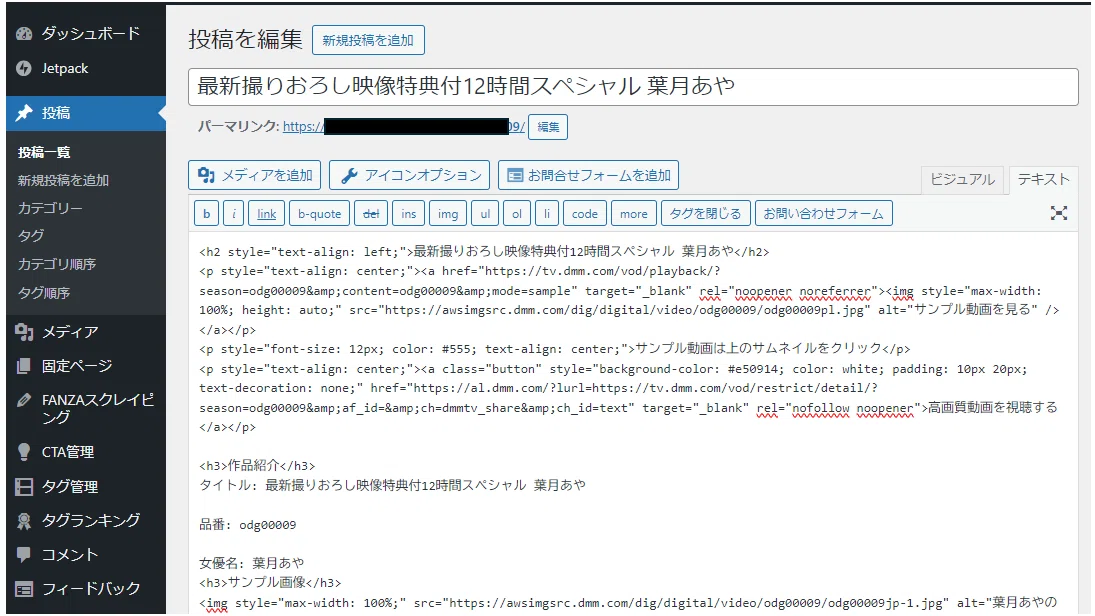The height and width of the screenshot is (616, 1095).
Task: Insert deleted text tag with del
Action: pos(371,214)
